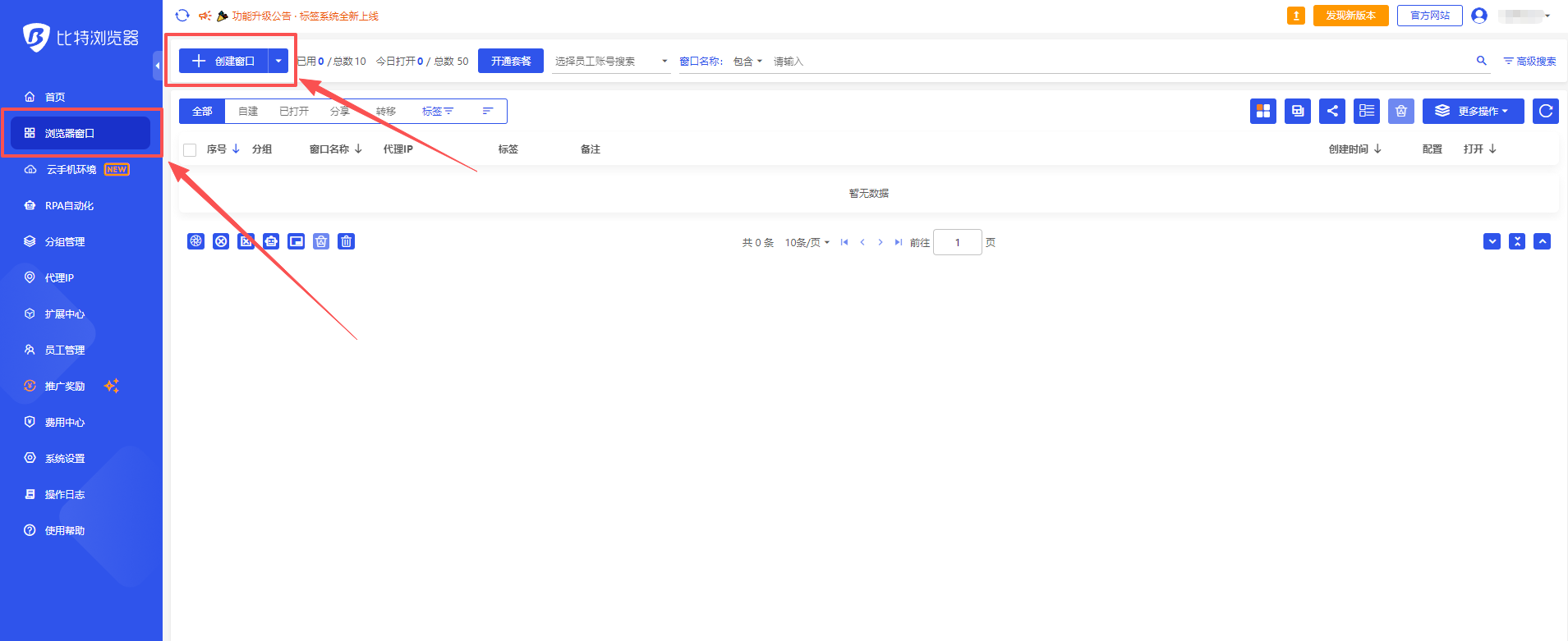Click the user avatar icon
Viewport: 1568px width, 641px height.
click(1479, 16)
